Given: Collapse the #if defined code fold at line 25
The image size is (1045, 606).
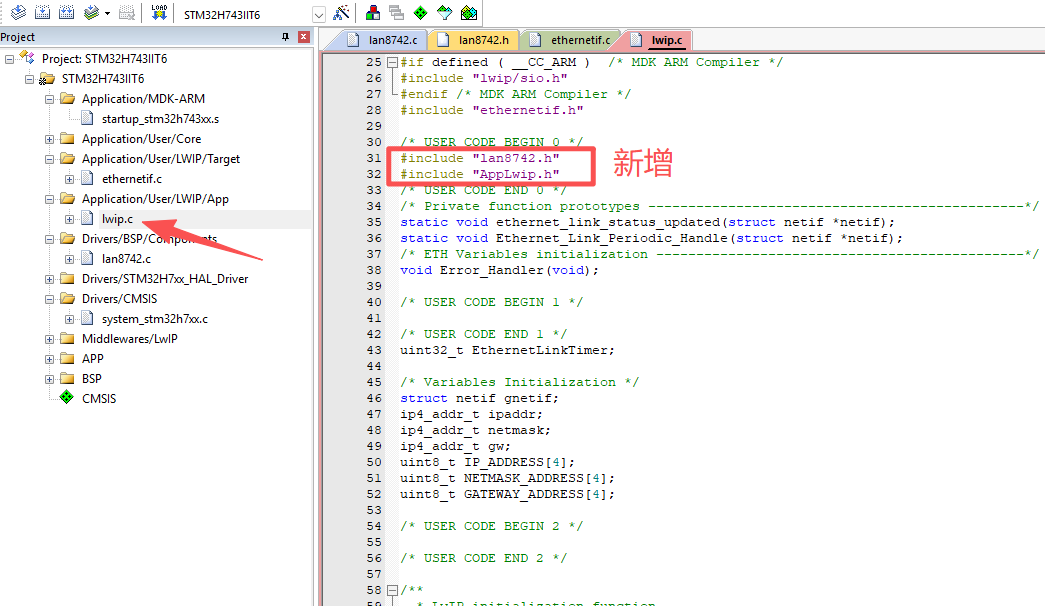Looking at the screenshot, I should point(391,62).
